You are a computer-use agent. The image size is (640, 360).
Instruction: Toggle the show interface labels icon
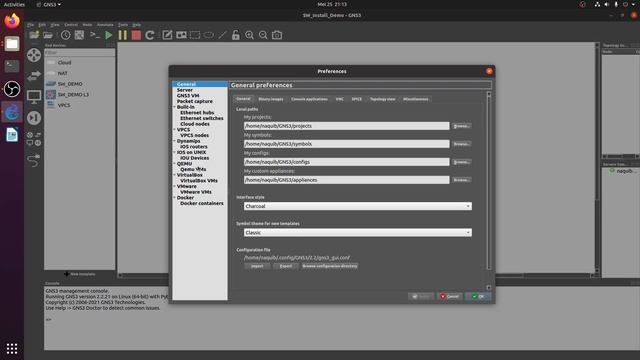[79, 35]
